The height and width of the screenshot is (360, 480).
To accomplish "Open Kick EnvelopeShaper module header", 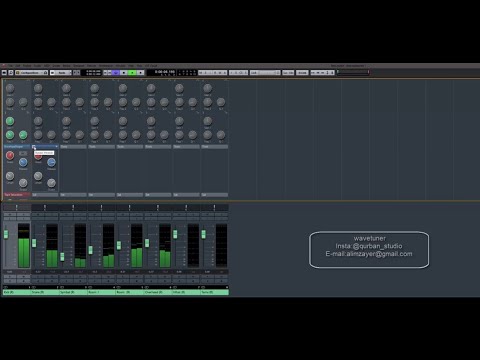I will pyautogui.click(x=17, y=147).
